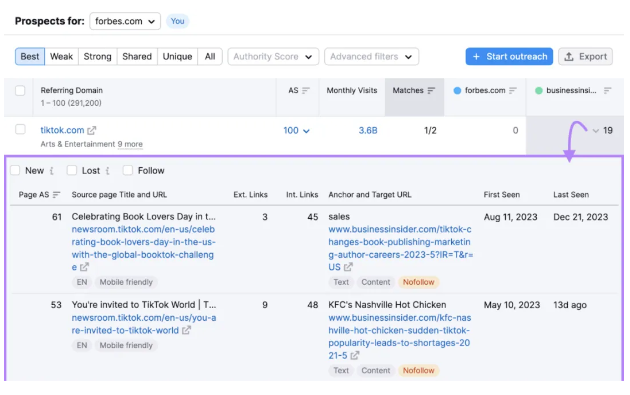Click 'Celebrating Book Lovers Day in t...' title

click(144, 217)
